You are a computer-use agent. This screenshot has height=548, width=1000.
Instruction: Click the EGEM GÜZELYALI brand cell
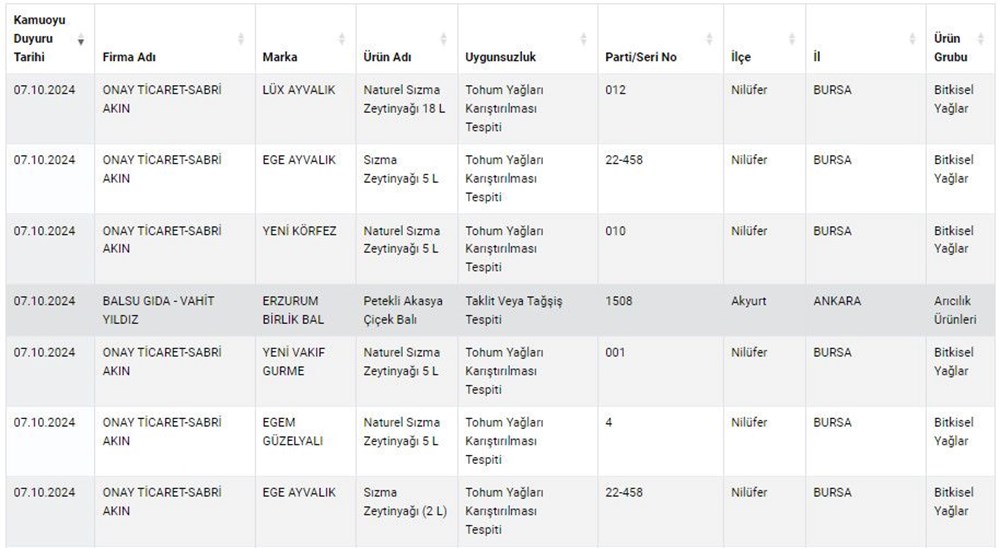[292, 431]
